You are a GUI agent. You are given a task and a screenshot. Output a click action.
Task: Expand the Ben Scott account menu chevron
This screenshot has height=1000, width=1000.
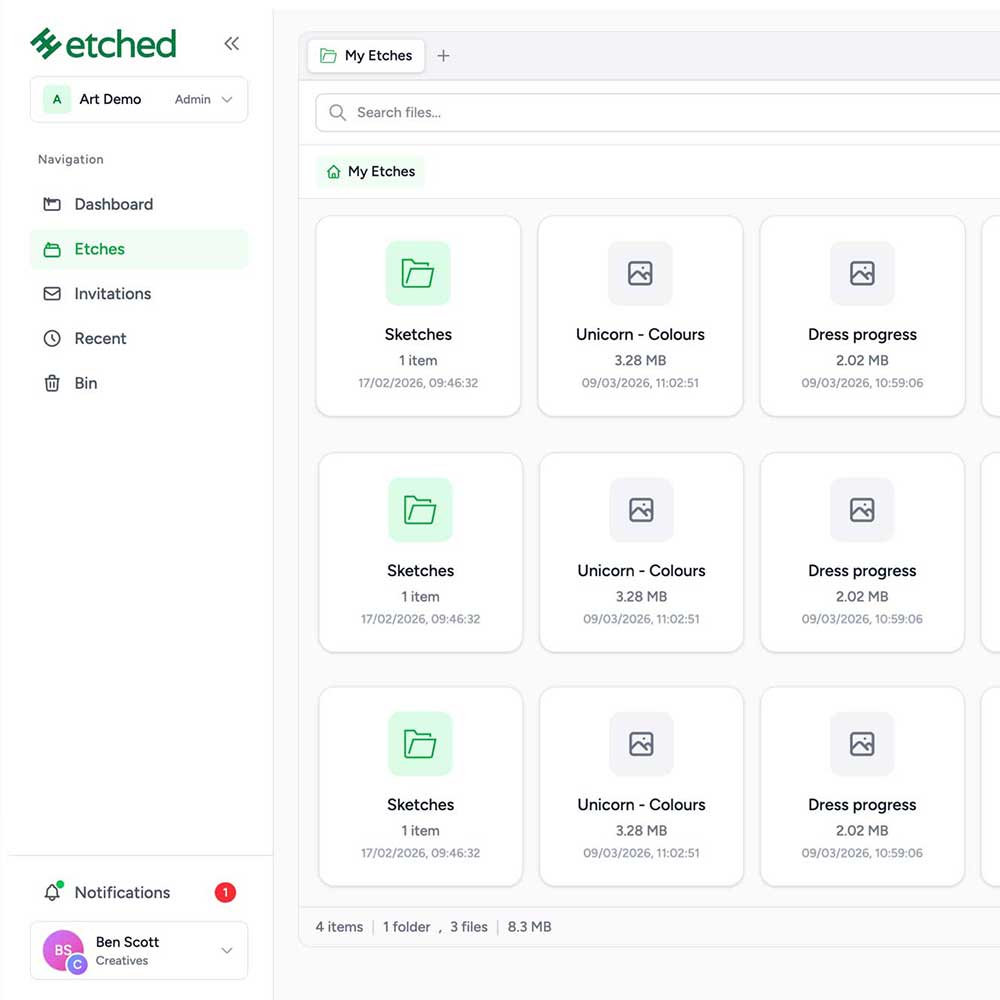[227, 950]
